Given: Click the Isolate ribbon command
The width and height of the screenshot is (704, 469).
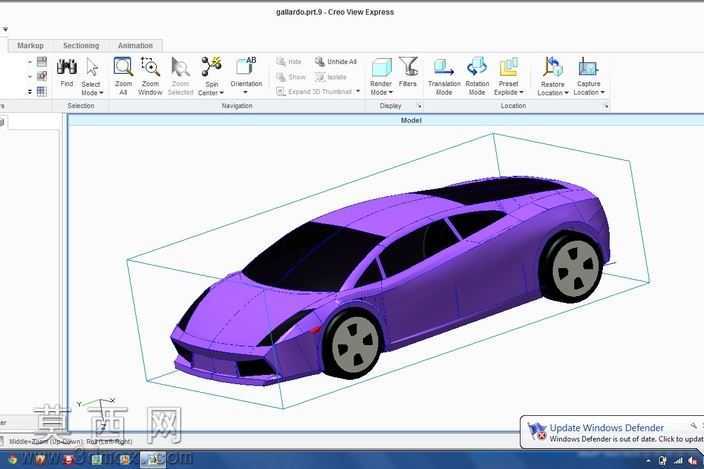Looking at the screenshot, I should click(331, 77).
